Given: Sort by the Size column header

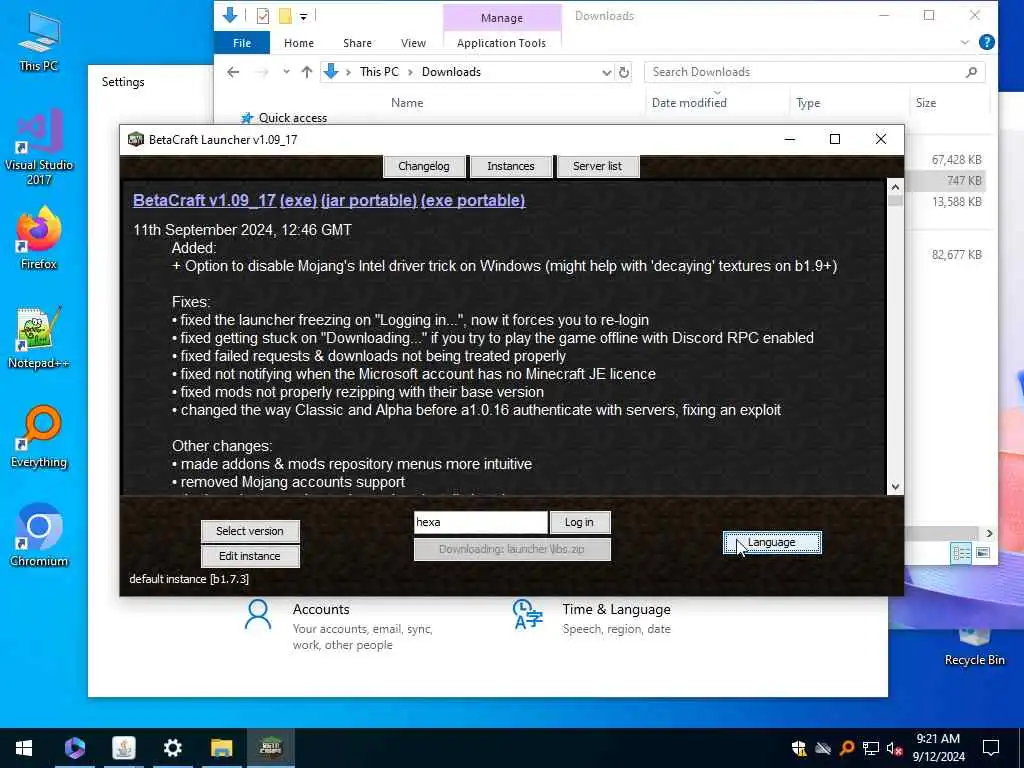Looking at the screenshot, I should (x=925, y=103).
